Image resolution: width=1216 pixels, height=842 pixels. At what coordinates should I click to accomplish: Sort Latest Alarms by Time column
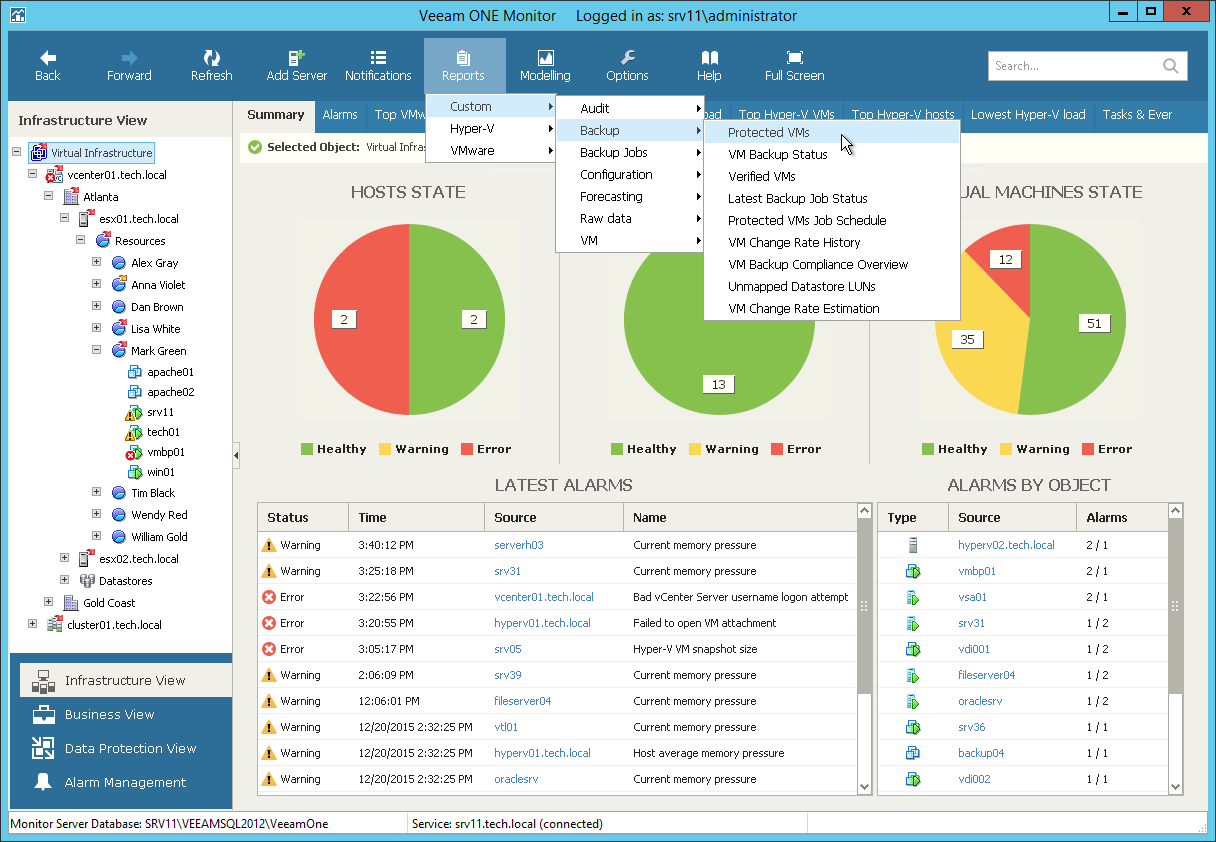[416, 518]
